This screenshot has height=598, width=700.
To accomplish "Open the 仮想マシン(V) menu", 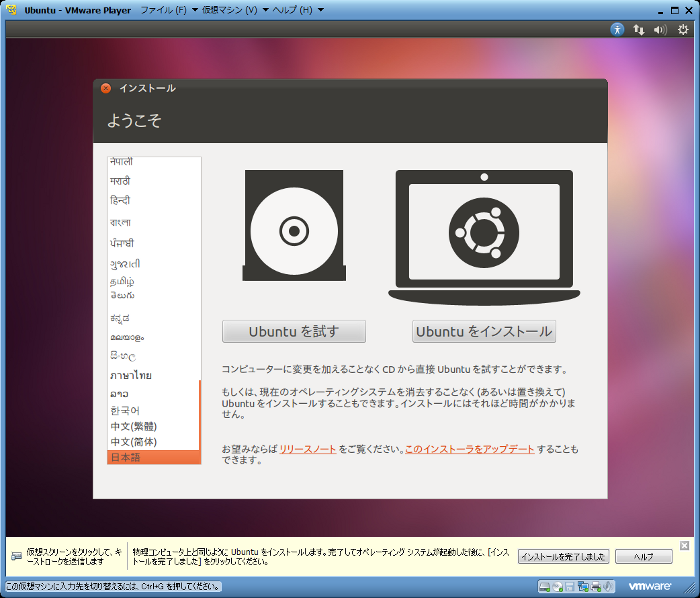I will pos(235,10).
